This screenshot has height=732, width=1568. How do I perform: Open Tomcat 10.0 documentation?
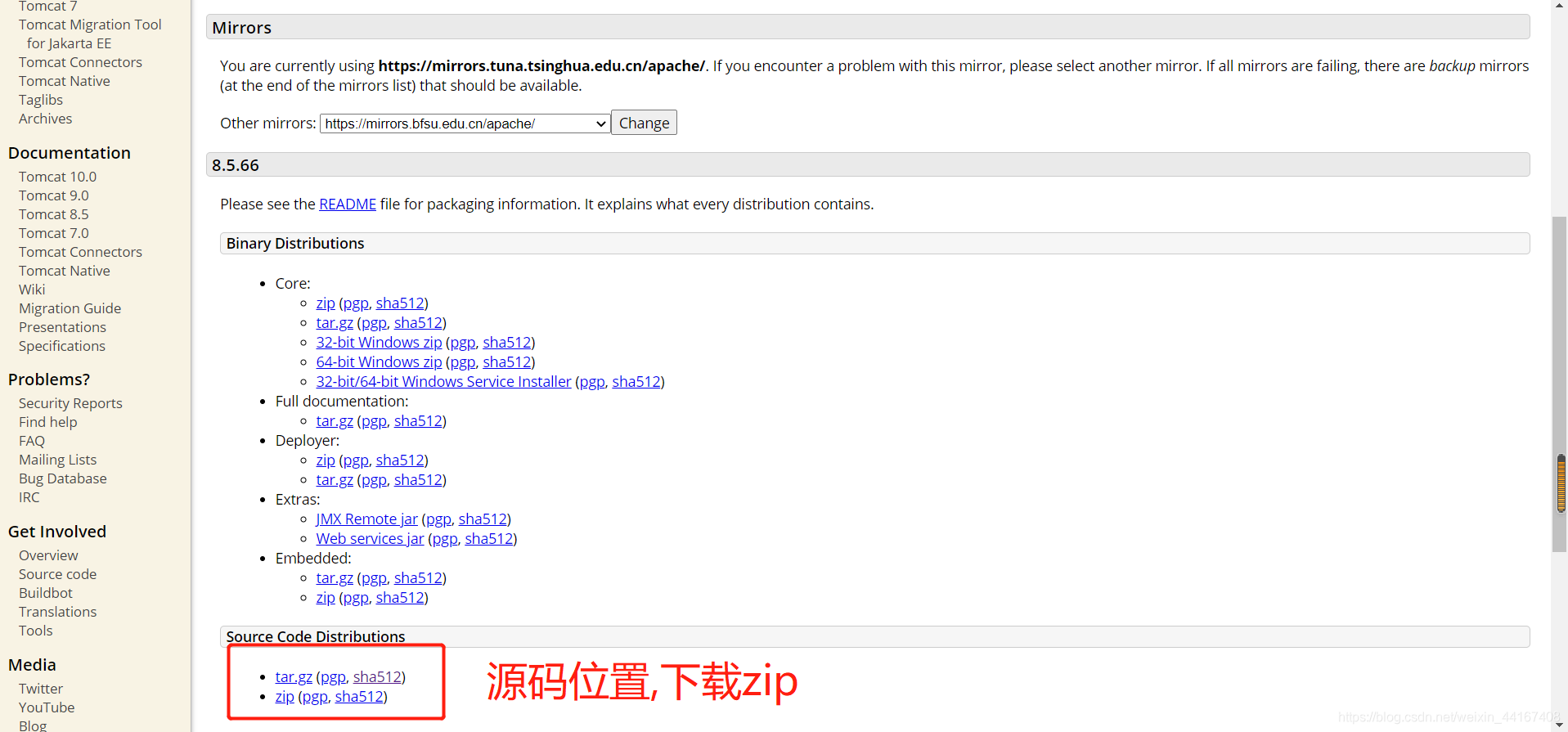coord(57,177)
